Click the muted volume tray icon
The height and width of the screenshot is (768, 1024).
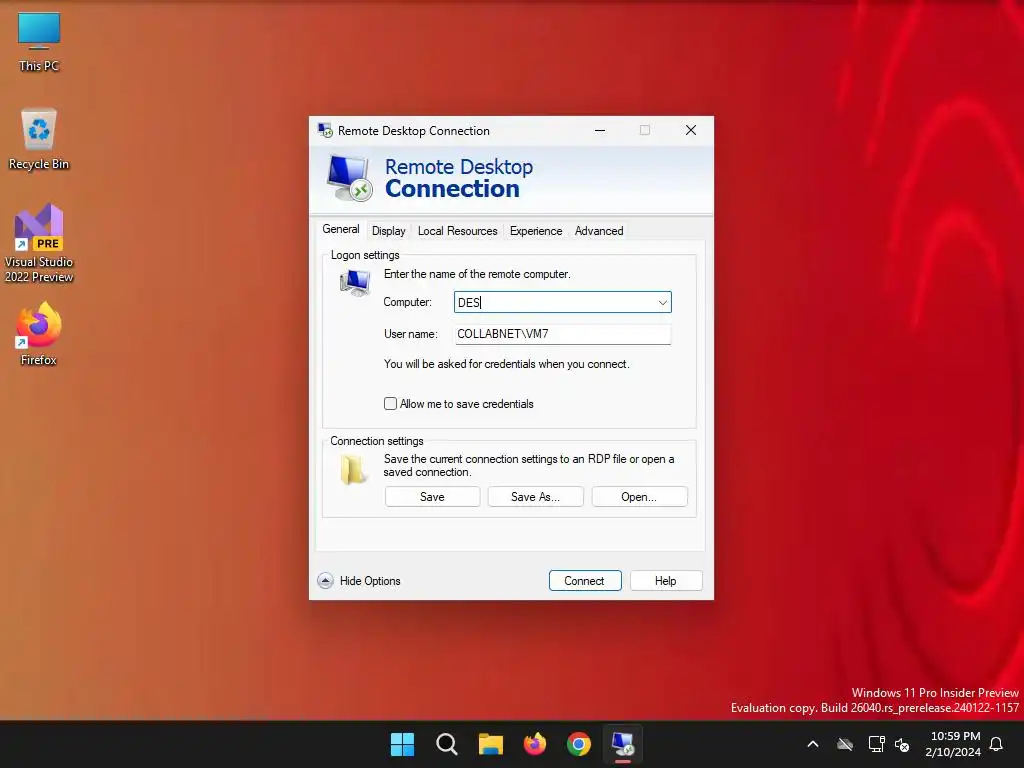(903, 744)
